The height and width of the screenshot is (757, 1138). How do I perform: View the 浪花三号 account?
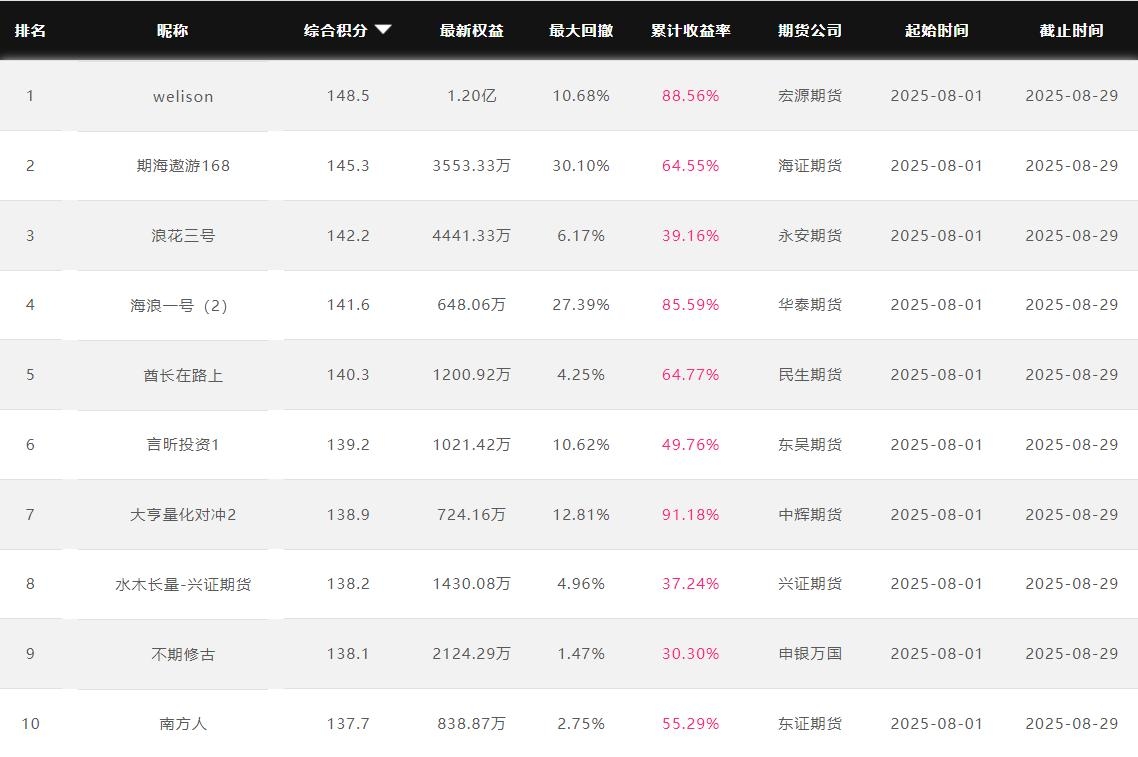tap(183, 236)
